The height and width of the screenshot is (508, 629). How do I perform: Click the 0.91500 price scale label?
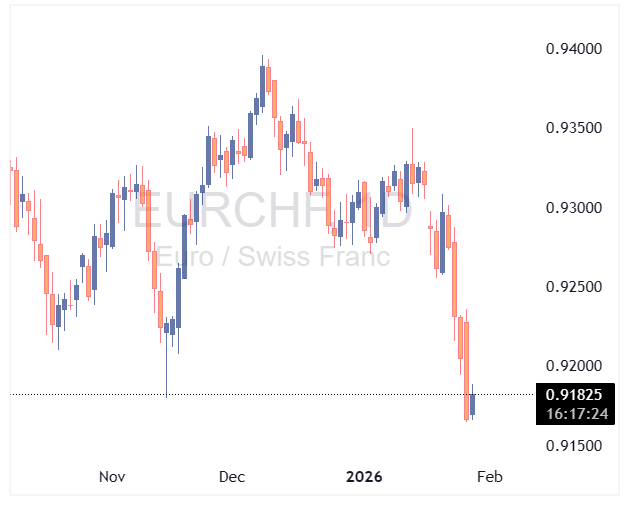(x=573, y=445)
